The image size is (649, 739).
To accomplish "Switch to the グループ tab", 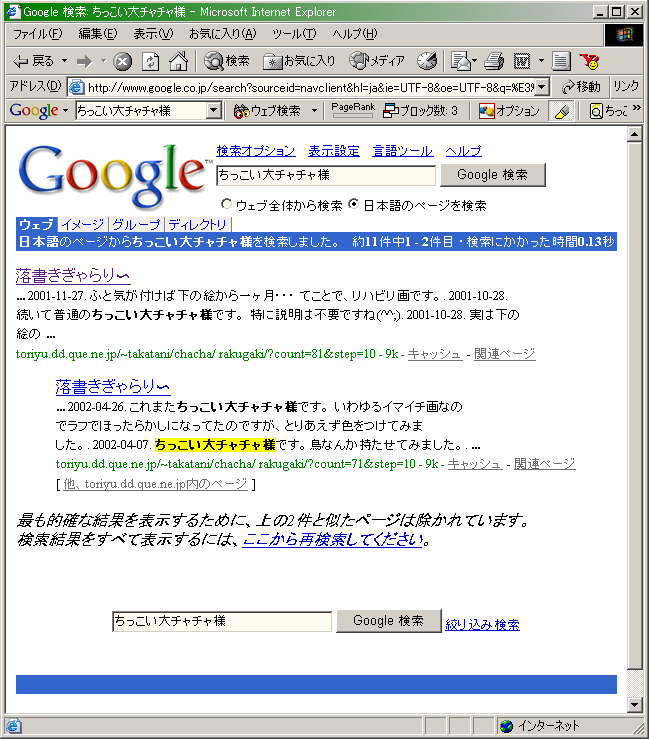I will pyautogui.click(x=137, y=225).
